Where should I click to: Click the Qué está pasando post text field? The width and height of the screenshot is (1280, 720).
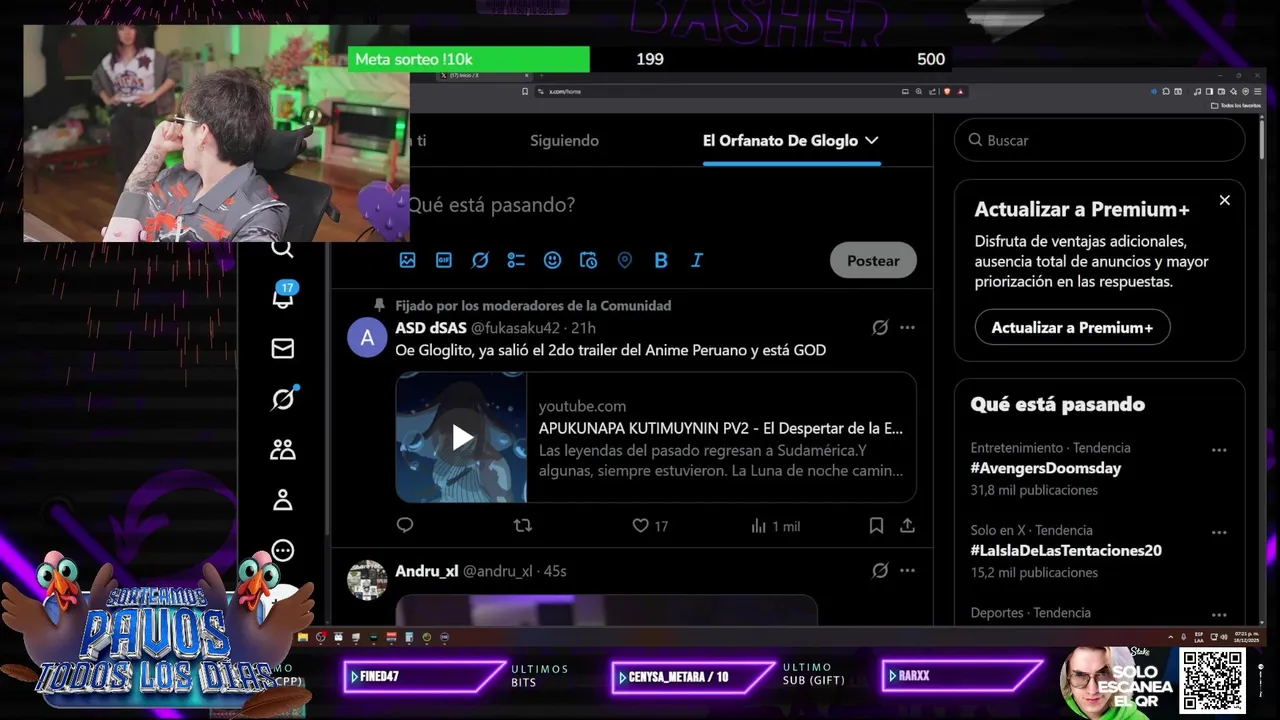pyautogui.click(x=490, y=205)
